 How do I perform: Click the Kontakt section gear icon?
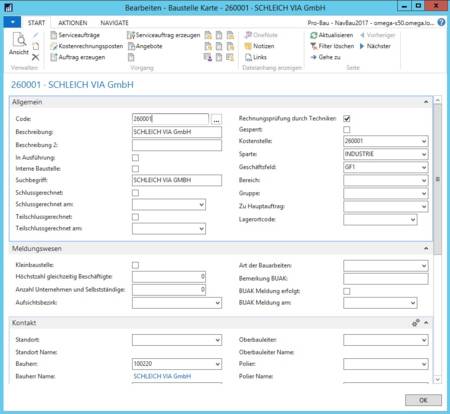pos(416,323)
